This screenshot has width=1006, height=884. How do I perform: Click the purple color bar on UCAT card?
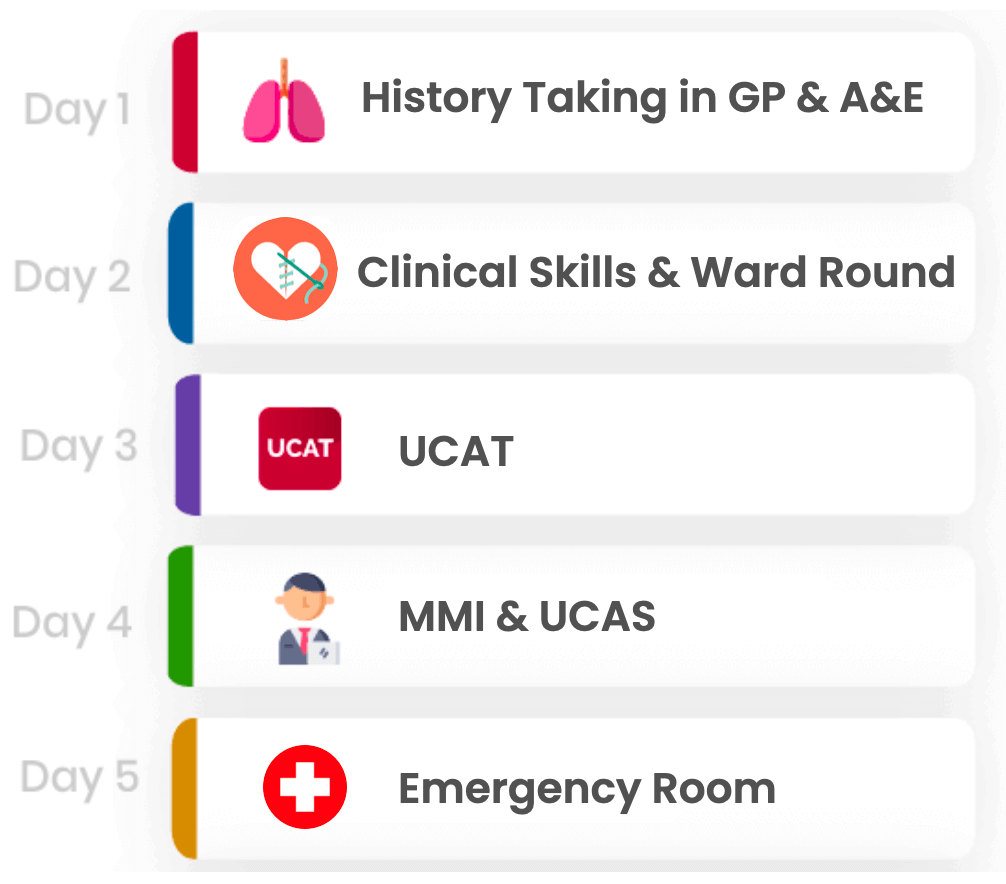187,445
